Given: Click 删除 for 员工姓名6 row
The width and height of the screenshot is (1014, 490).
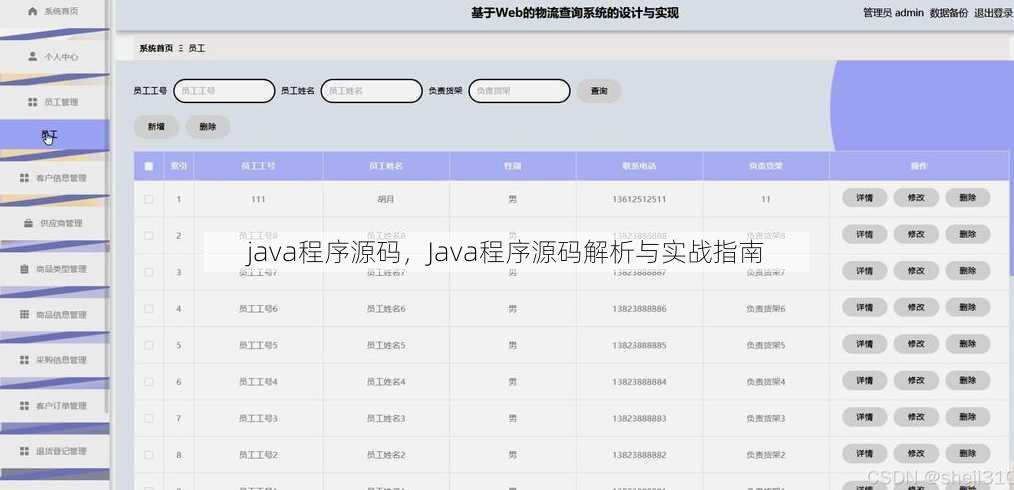Looking at the screenshot, I should click(968, 307).
